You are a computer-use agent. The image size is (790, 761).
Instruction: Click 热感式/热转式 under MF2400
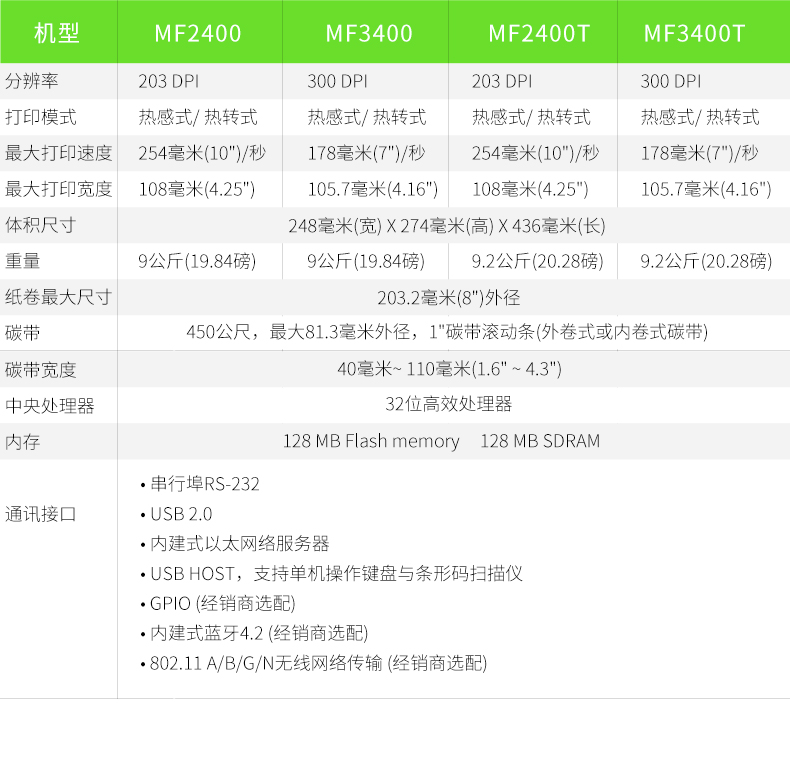pos(198,117)
